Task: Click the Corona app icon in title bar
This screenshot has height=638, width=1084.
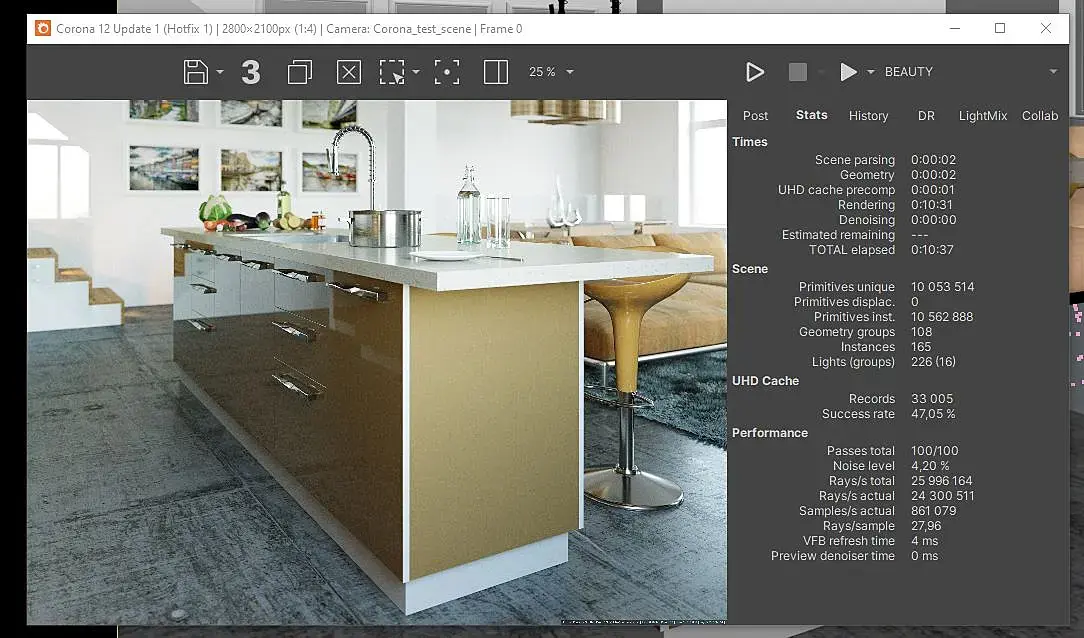Action: click(x=43, y=28)
